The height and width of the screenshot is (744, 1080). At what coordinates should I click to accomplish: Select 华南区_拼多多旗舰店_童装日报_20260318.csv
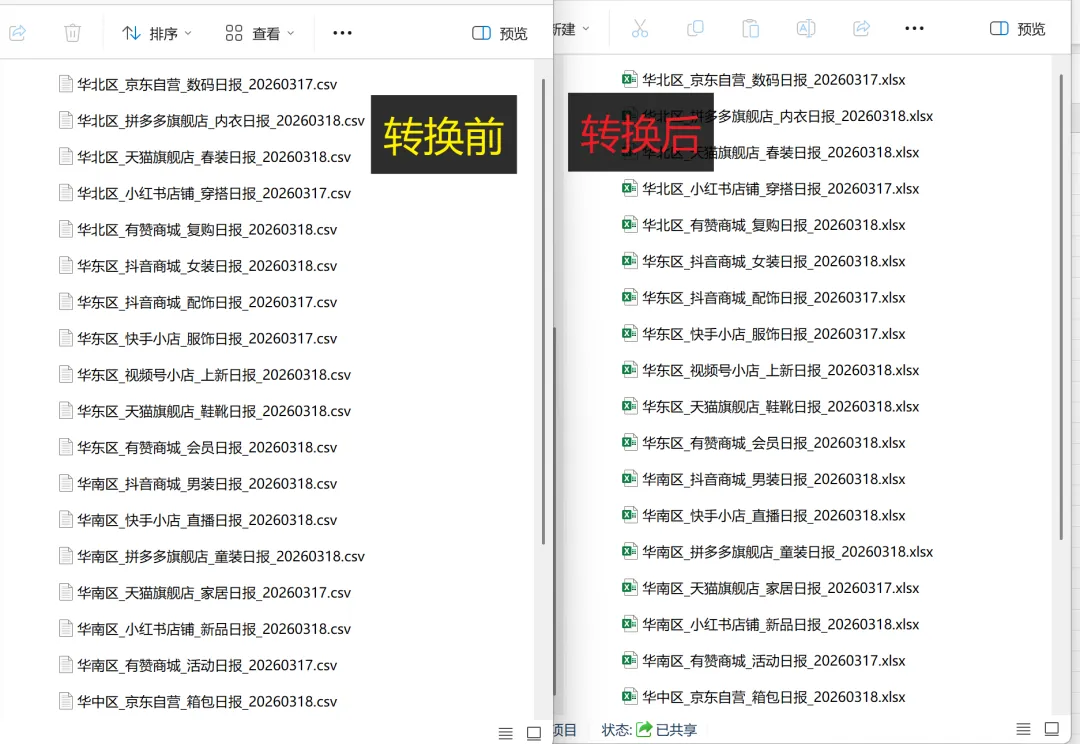[x=212, y=557]
